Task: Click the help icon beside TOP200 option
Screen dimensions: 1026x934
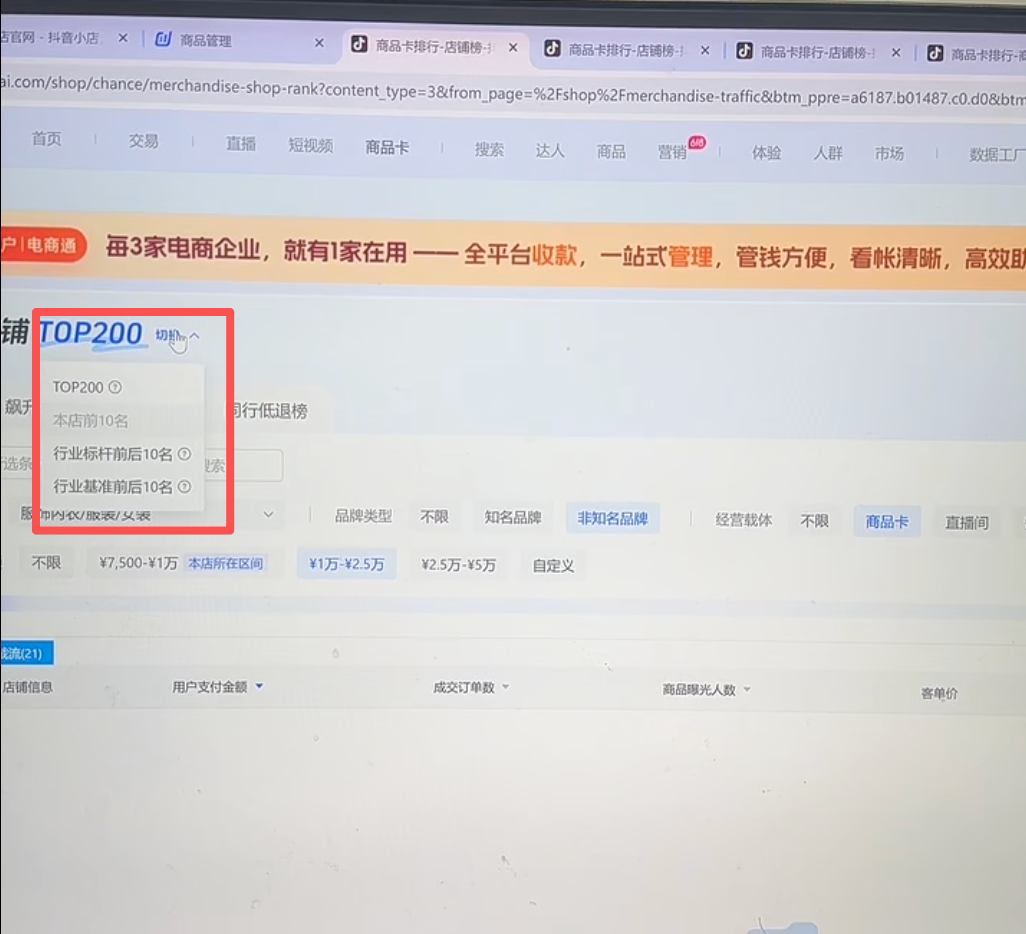Action: point(115,387)
